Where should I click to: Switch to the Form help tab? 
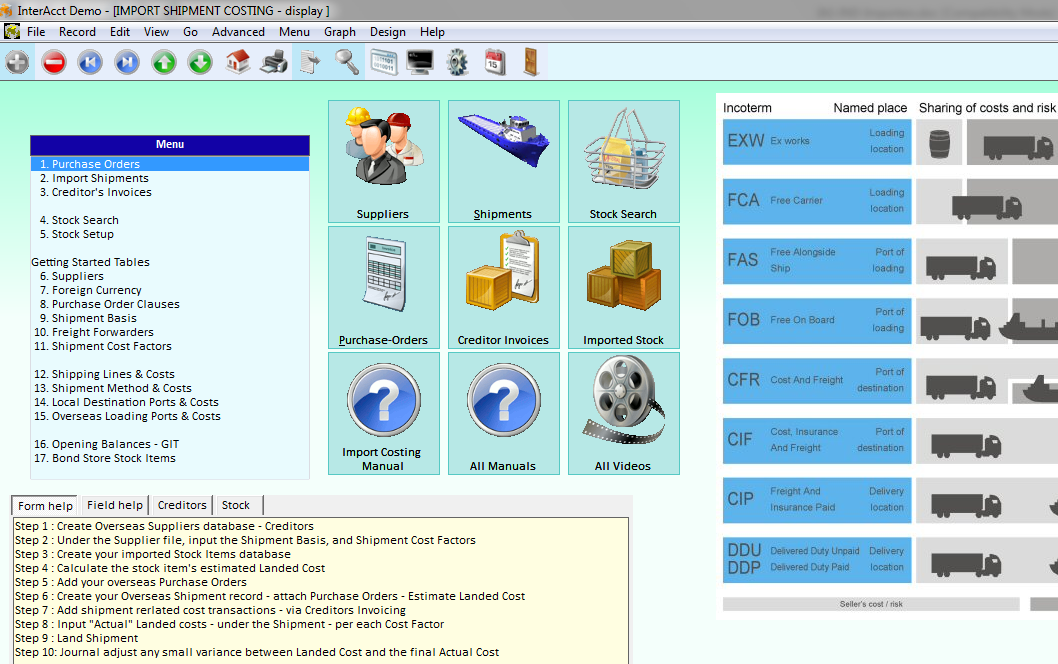pyautogui.click(x=45, y=505)
